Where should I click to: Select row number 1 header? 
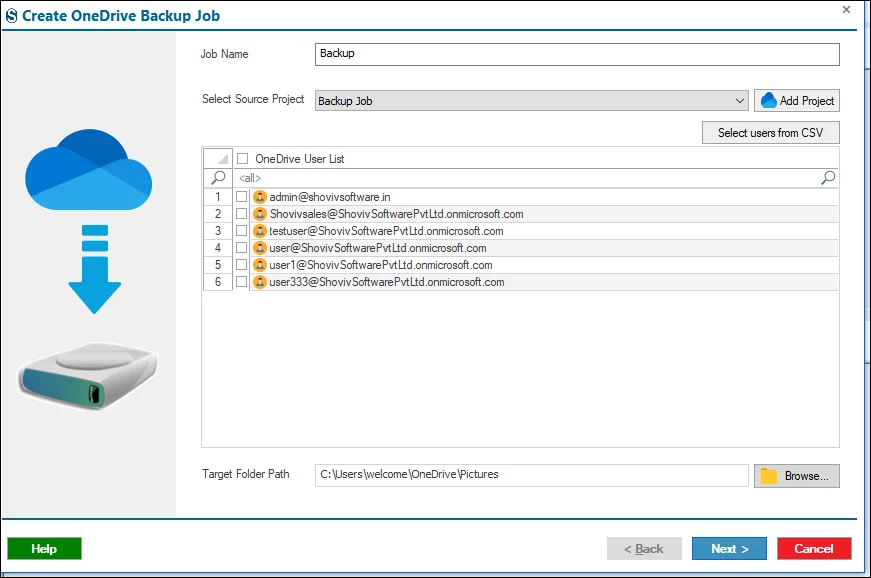pyautogui.click(x=218, y=197)
